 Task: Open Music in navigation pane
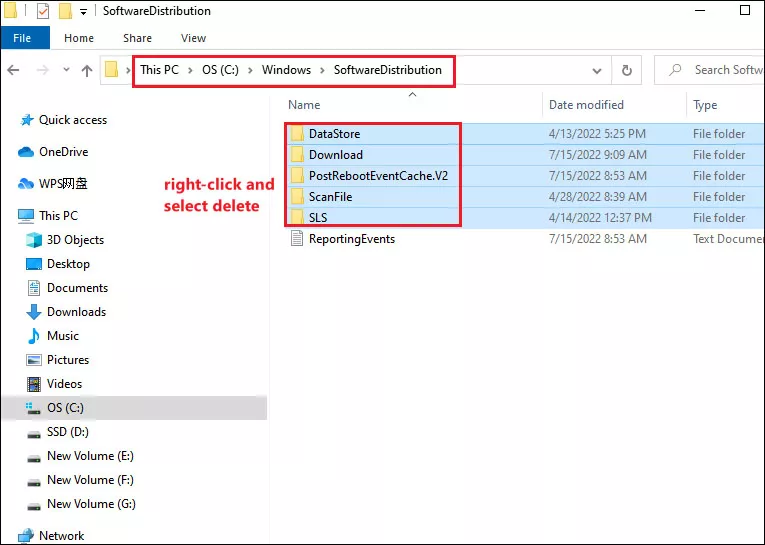point(62,336)
